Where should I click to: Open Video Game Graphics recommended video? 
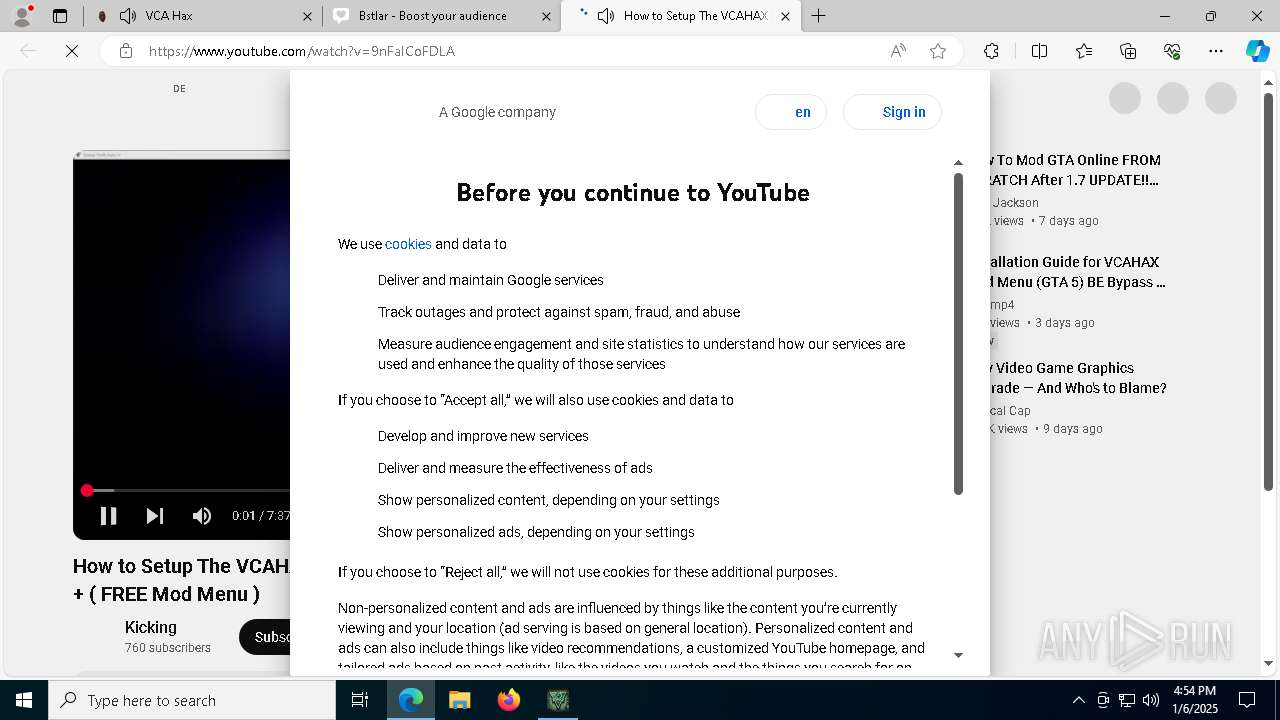[1078, 378]
